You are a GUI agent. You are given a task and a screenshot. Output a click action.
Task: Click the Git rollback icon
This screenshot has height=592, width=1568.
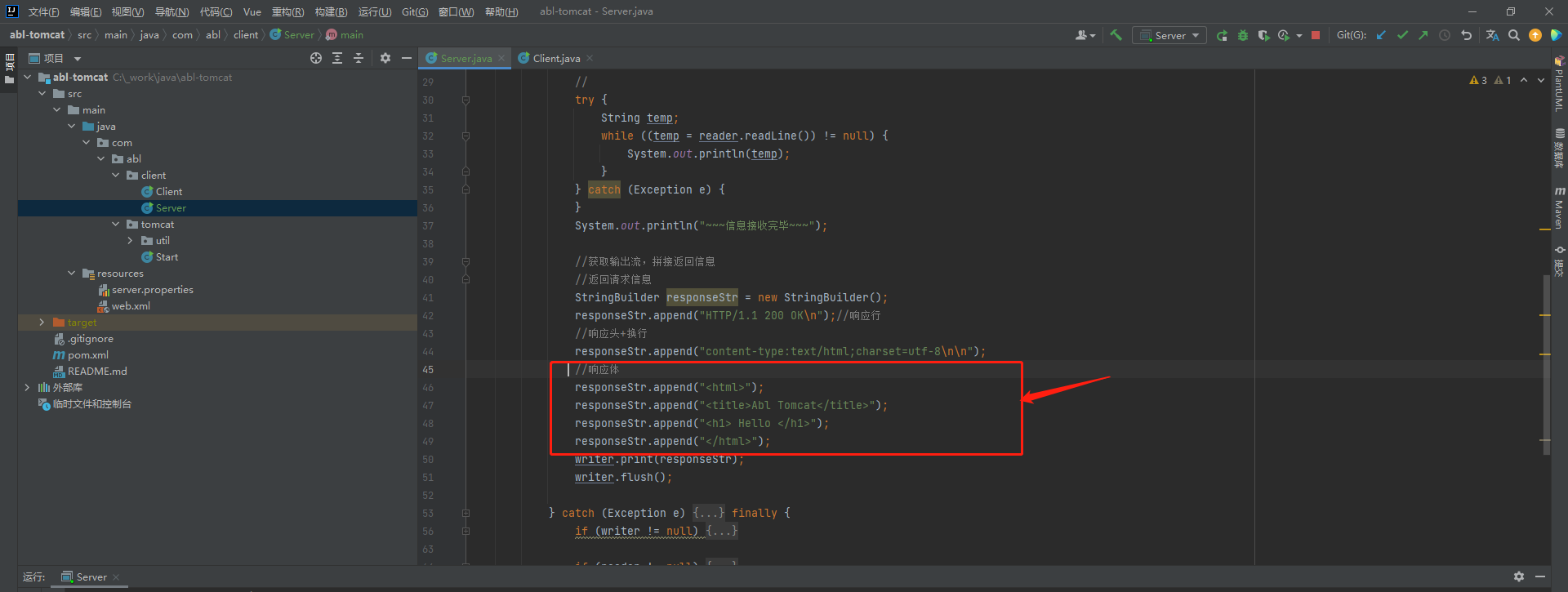[1466, 35]
